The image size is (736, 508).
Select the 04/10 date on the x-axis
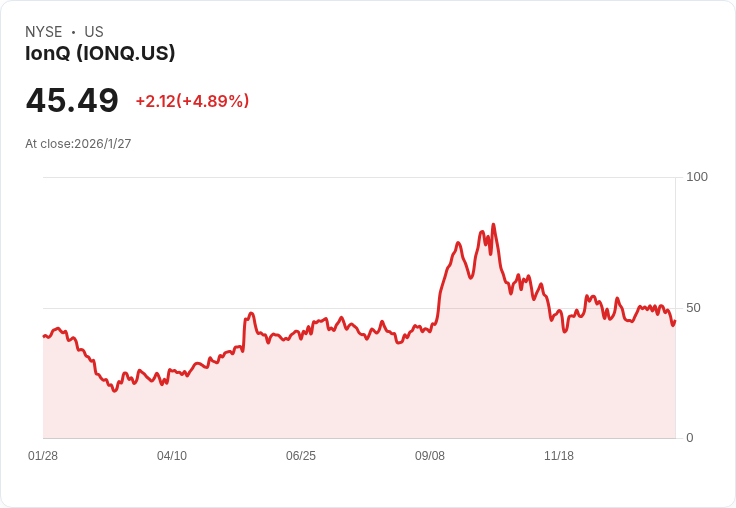(x=172, y=456)
